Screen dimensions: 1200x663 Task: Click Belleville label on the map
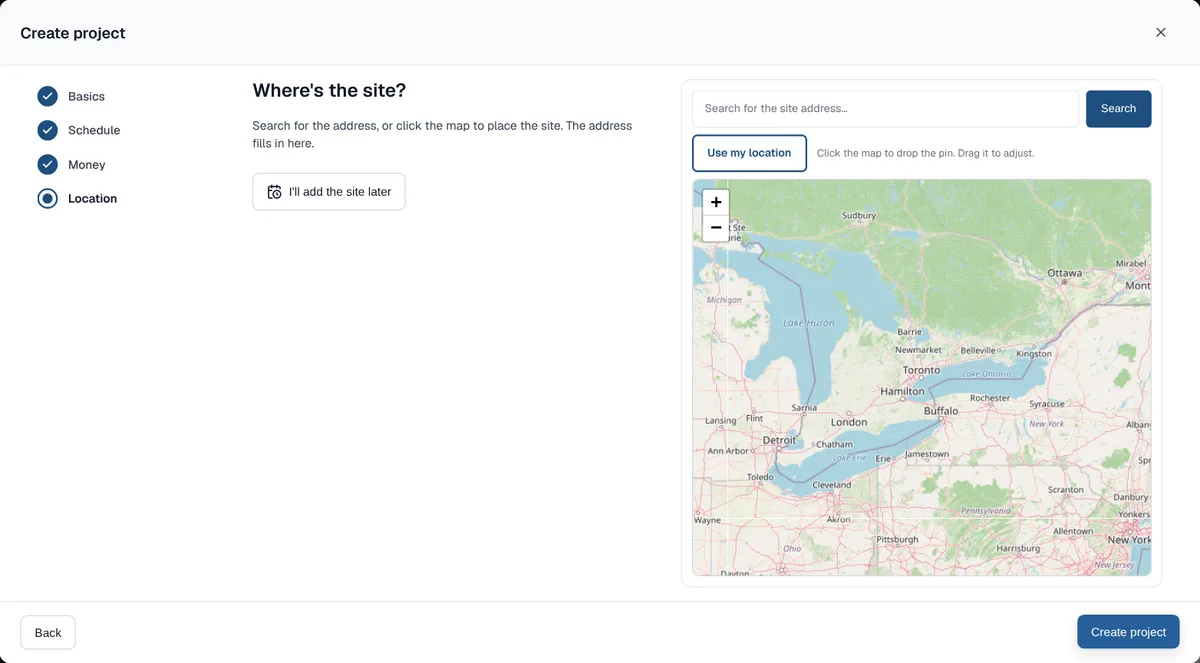click(x=978, y=351)
